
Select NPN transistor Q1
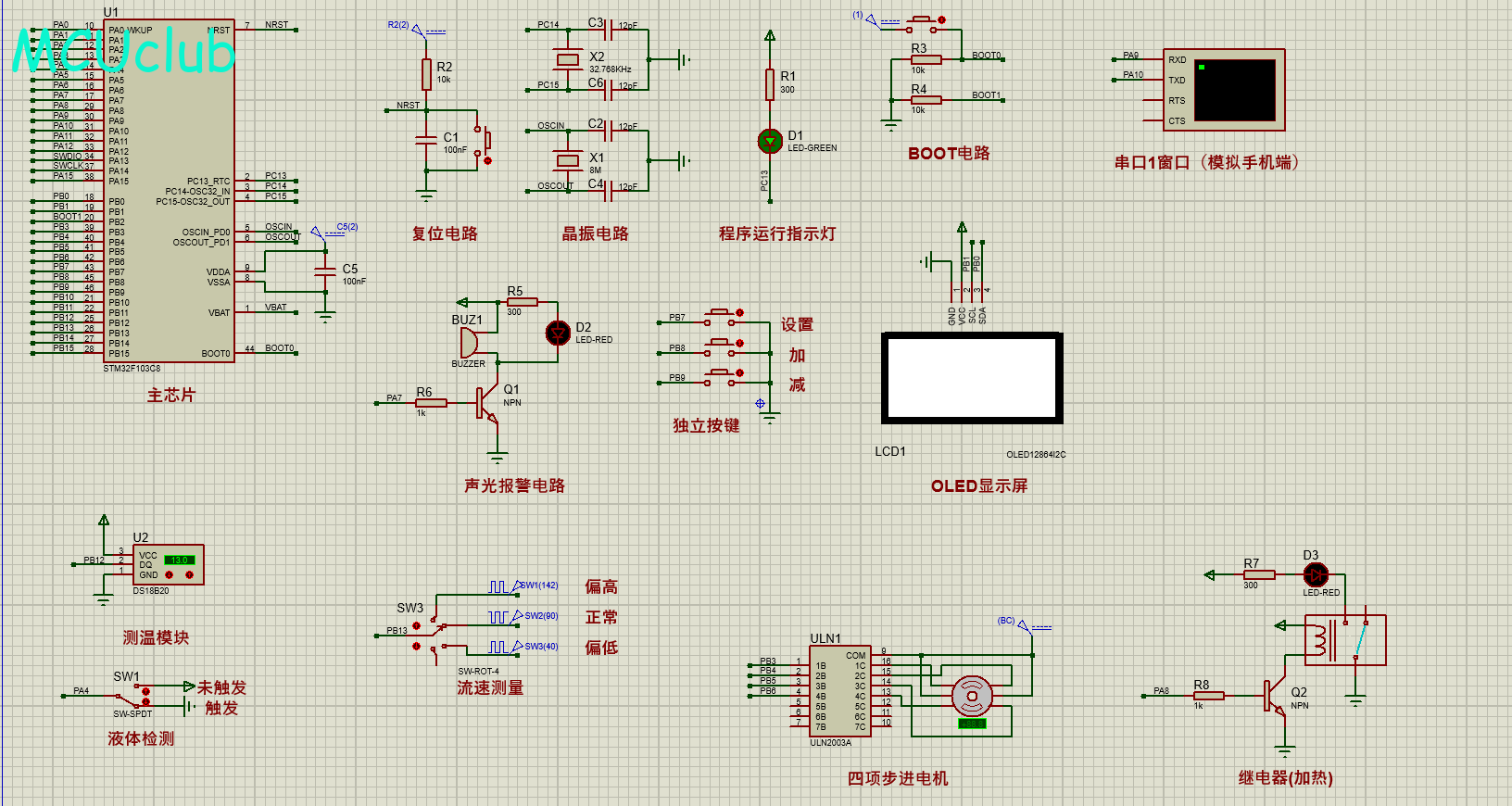pyautogui.click(x=487, y=403)
